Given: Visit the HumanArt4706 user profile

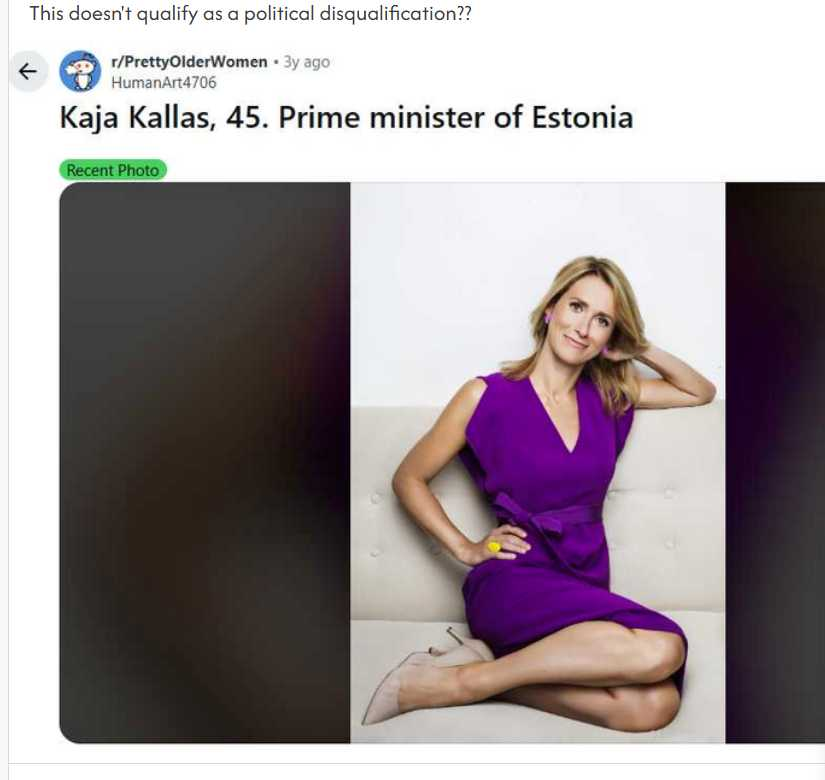Looking at the screenshot, I should point(163,82).
